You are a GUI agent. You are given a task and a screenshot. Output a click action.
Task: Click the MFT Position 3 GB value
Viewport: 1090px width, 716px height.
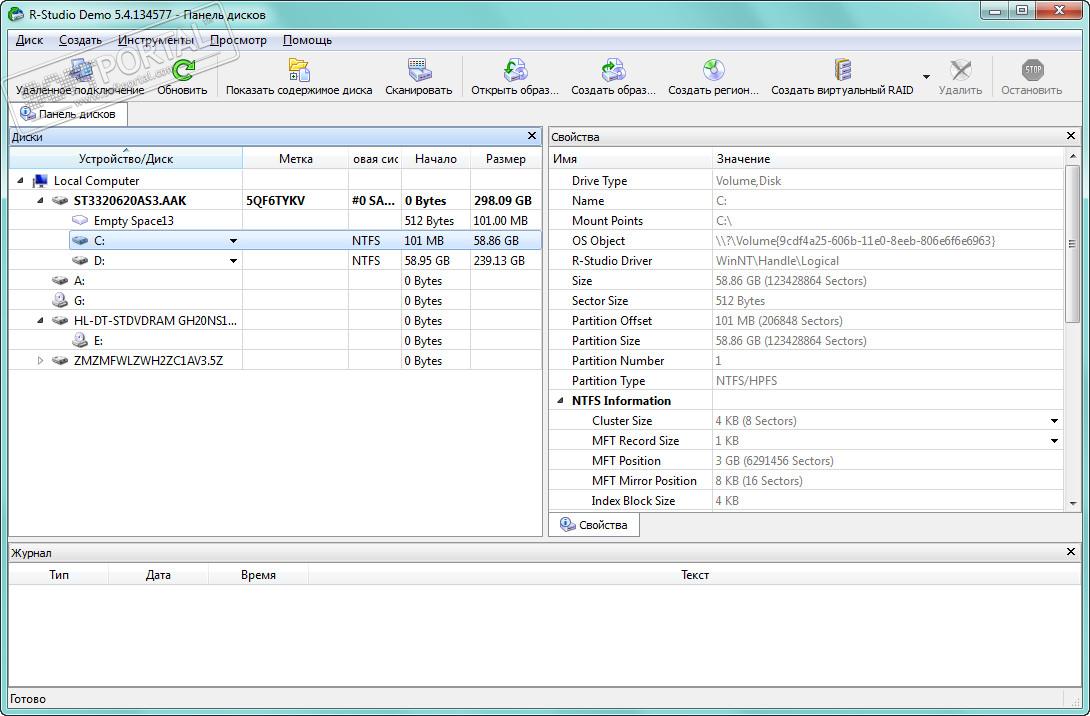pos(774,461)
